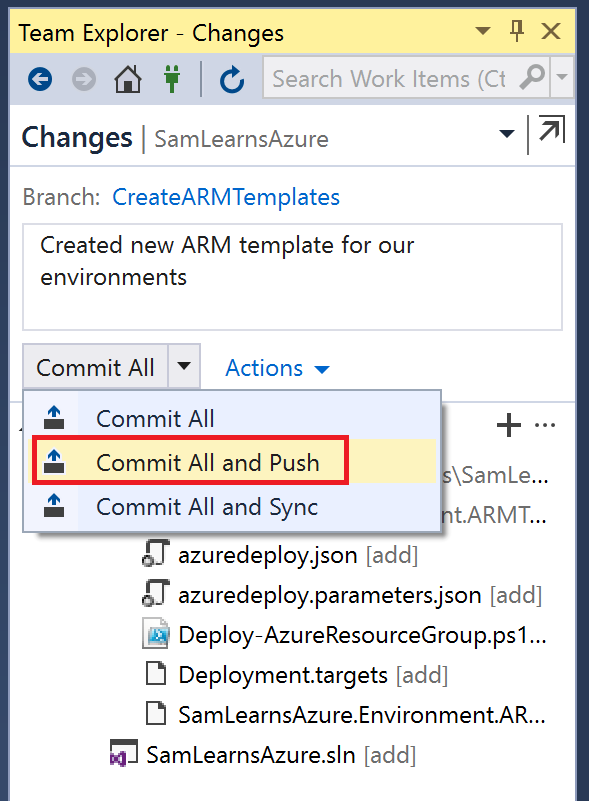
Task: Choose Commit All and Sync
Action: 206,506
